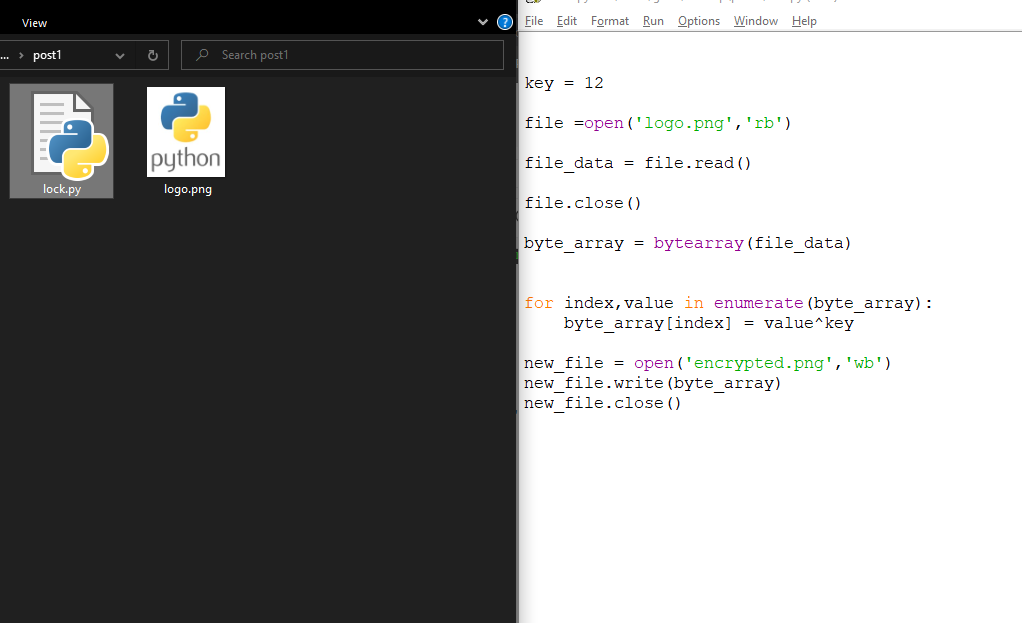Image resolution: width=1022 pixels, height=623 pixels.
Task: Open the Format menu in IDLE
Action: point(610,20)
